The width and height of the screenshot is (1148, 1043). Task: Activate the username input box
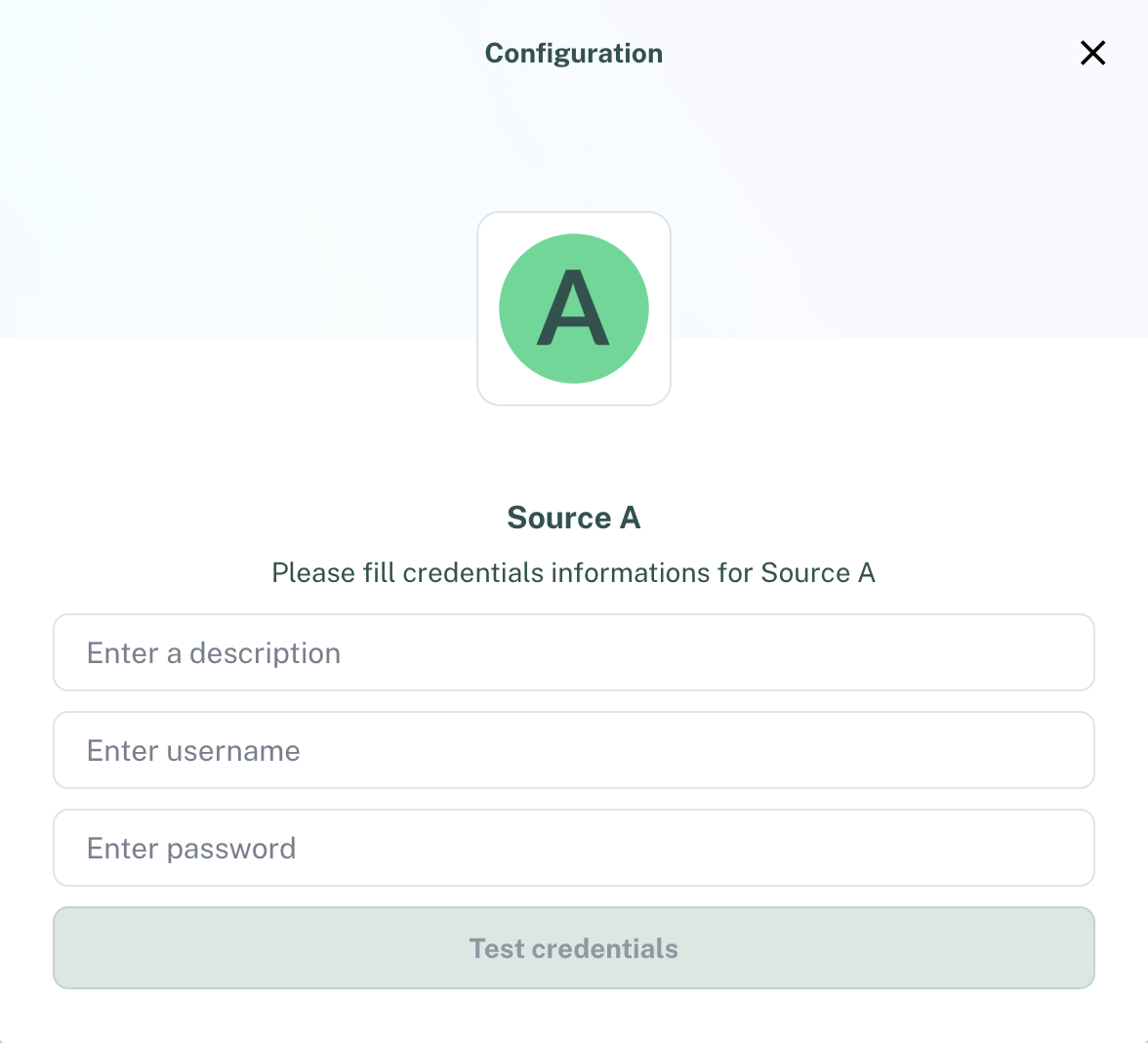pyautogui.click(x=574, y=750)
